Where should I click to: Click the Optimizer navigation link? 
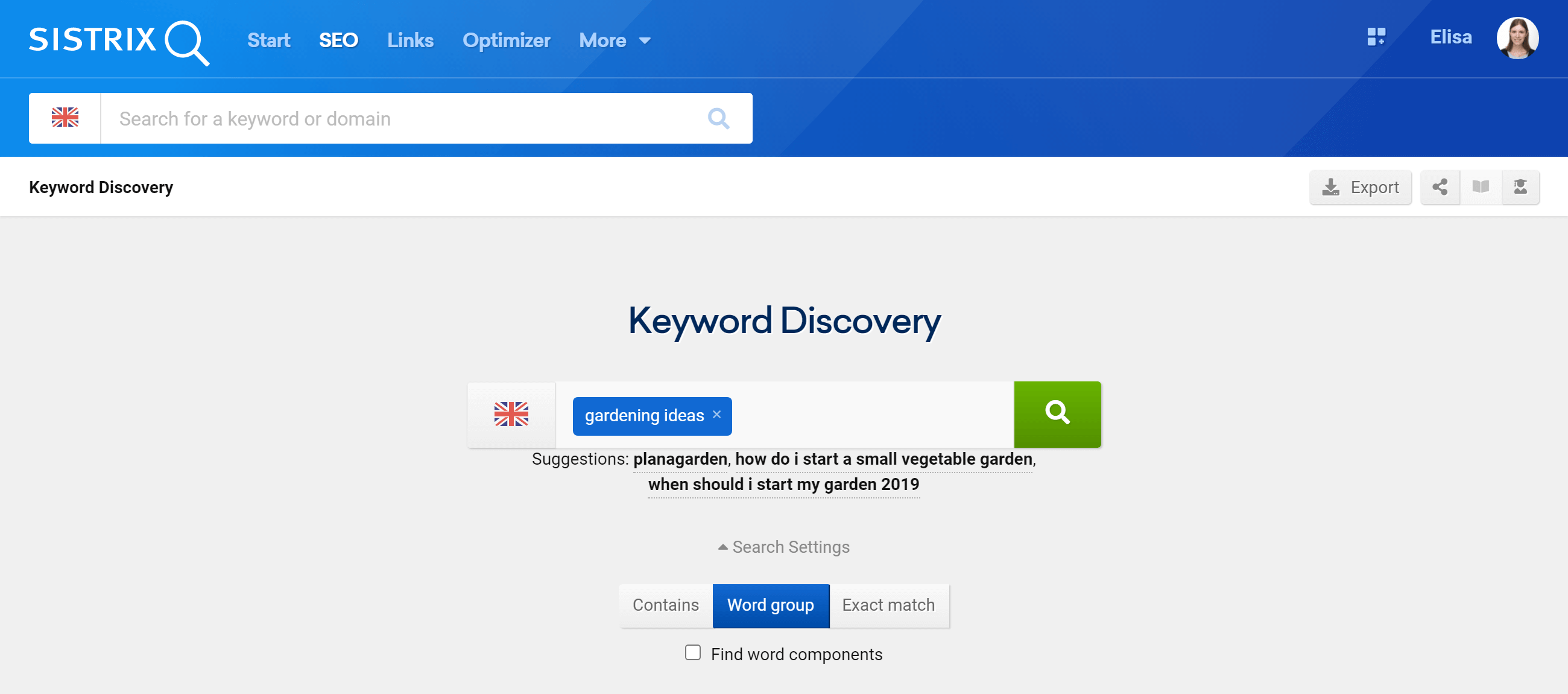point(505,40)
